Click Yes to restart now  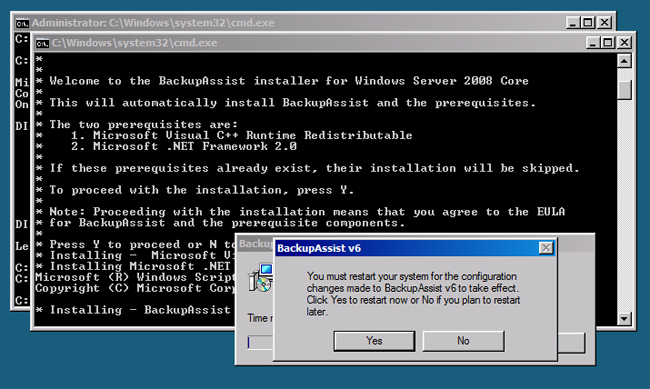(x=374, y=341)
